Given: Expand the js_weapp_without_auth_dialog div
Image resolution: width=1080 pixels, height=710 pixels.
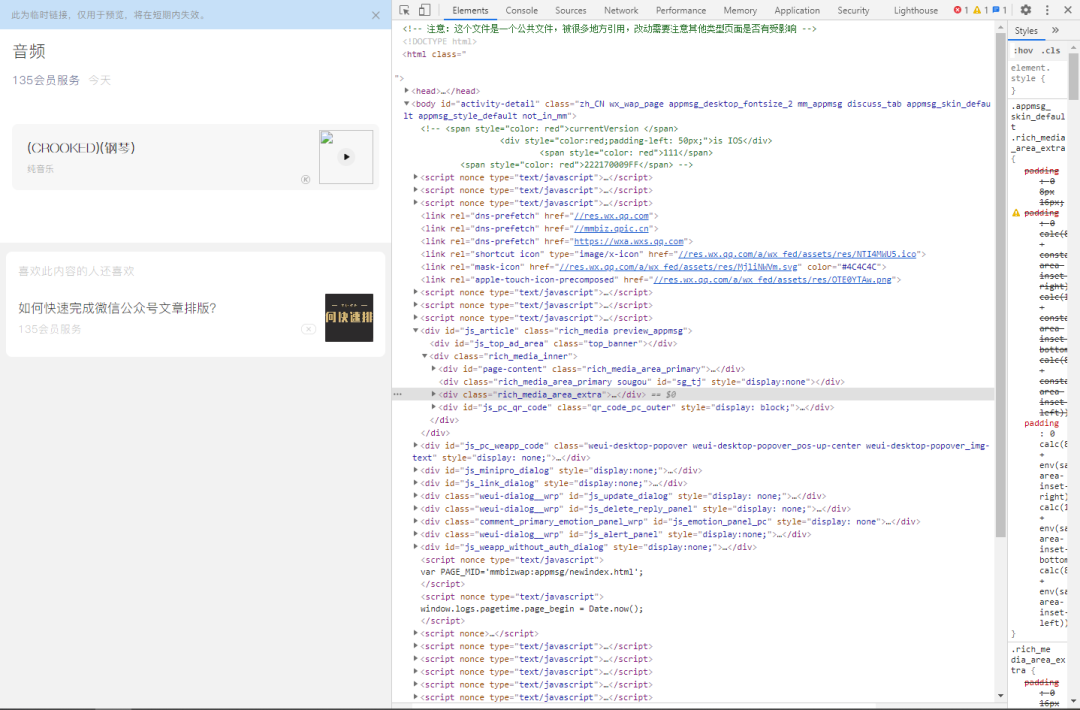Looking at the screenshot, I should pos(415,546).
